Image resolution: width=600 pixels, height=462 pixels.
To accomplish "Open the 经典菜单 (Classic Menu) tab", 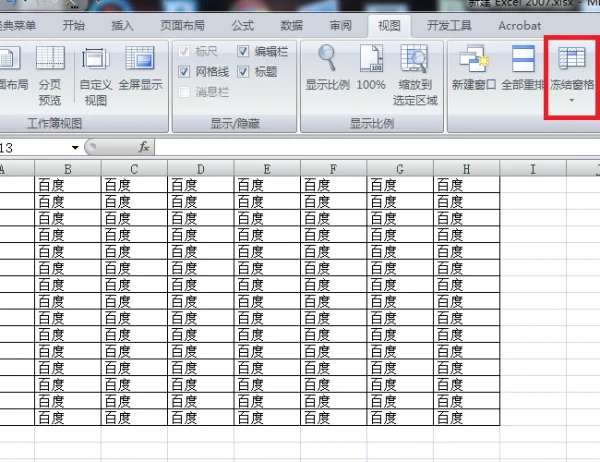I will (x=17, y=26).
